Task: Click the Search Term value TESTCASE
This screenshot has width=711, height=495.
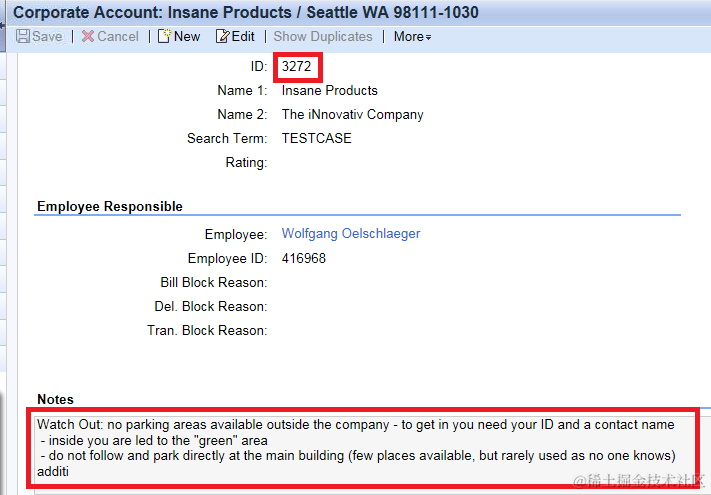Action: pos(316,138)
